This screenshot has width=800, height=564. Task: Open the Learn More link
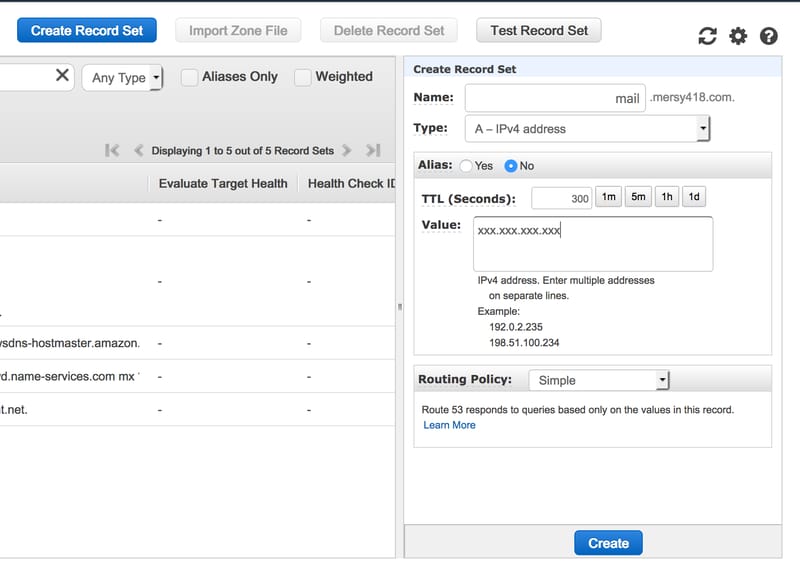coord(449,425)
